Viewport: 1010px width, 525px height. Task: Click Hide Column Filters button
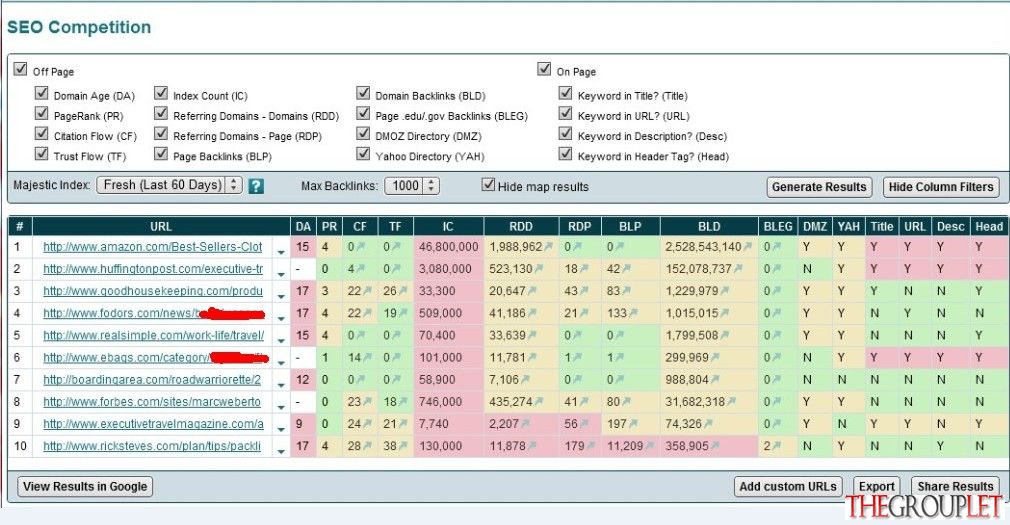click(x=941, y=187)
